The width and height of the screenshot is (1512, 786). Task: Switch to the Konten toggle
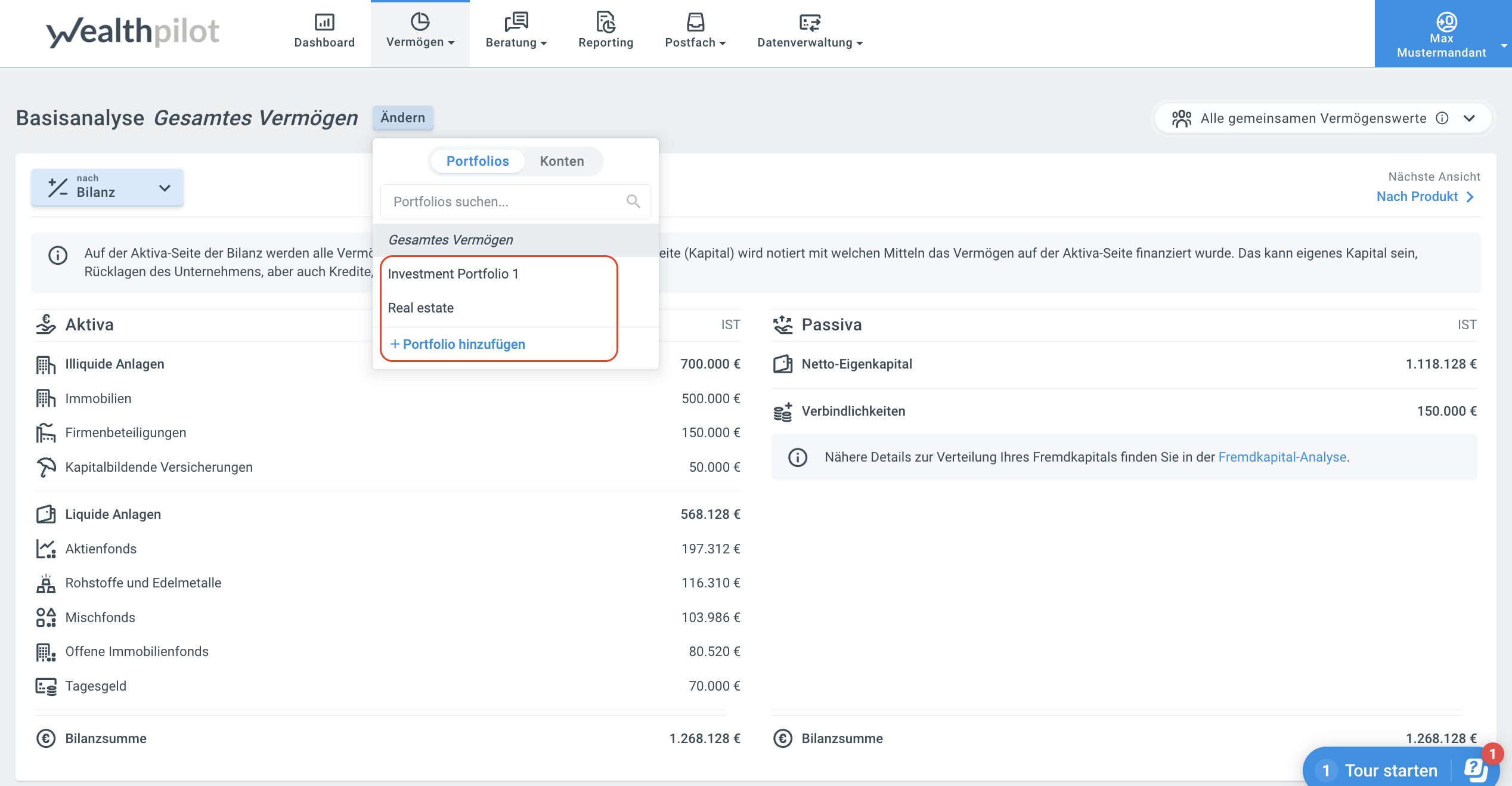pos(562,161)
